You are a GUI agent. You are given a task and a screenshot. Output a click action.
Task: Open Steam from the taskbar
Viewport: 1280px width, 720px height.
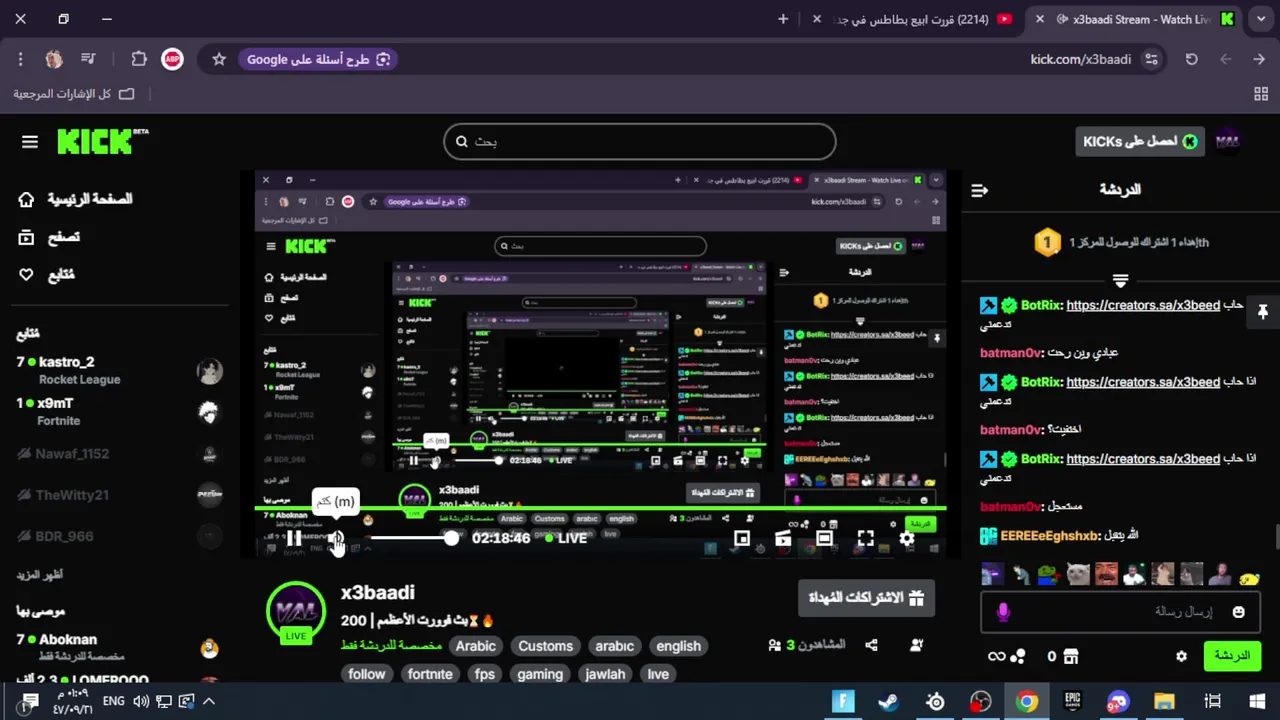888,702
